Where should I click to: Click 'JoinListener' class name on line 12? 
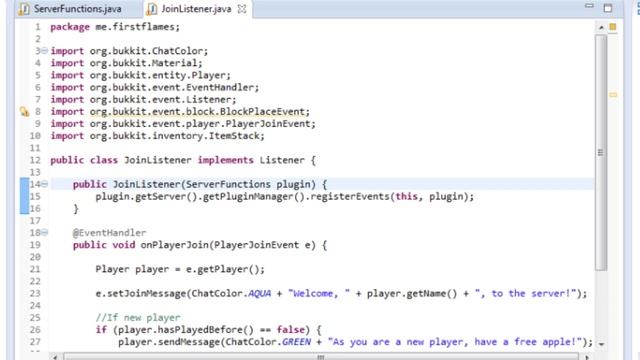(158, 160)
